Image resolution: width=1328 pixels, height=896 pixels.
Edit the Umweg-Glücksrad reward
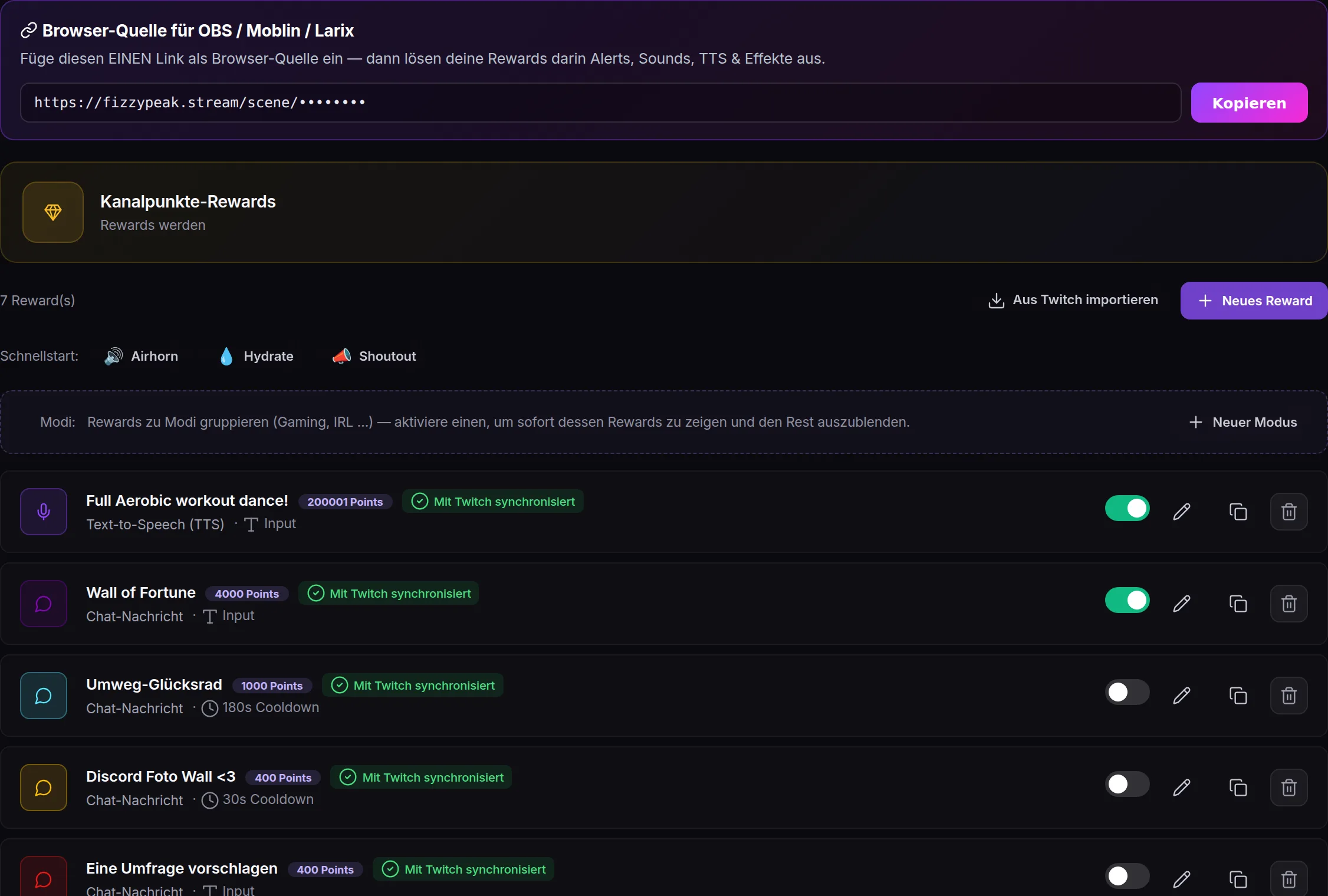point(1182,696)
